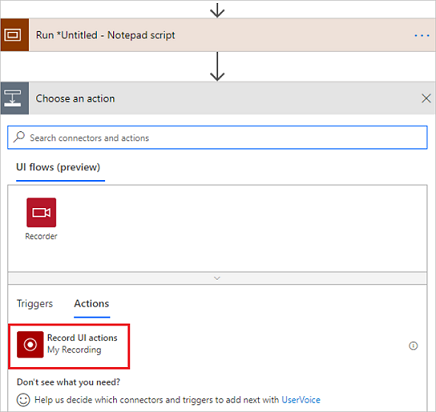The height and width of the screenshot is (412, 436).
Task: Click the Recorder connector label
Action: pyautogui.click(x=41, y=236)
